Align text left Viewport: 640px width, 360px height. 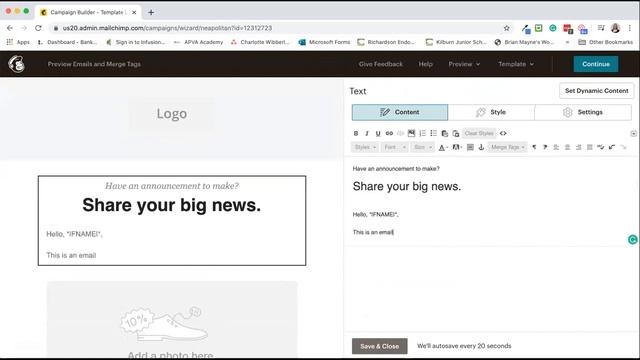[x=556, y=147]
